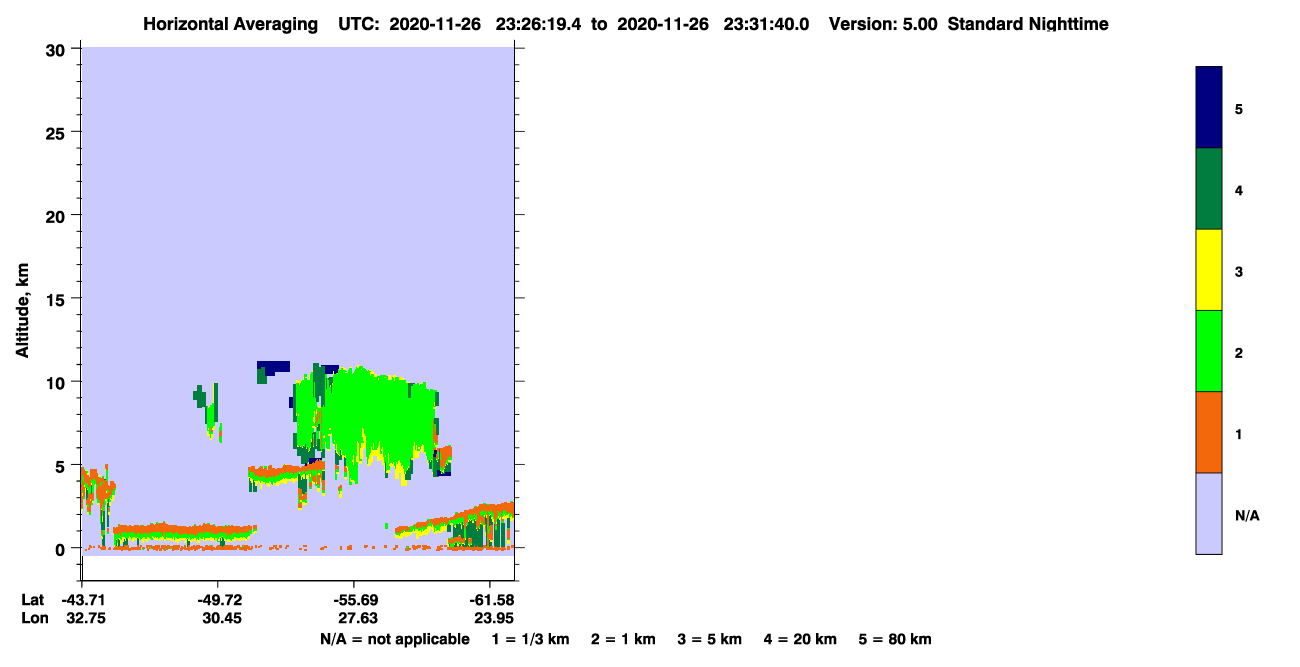Image resolution: width=1300 pixels, height=667 pixels.
Task: Click the dark blue block above 10 km
Action: point(273,367)
